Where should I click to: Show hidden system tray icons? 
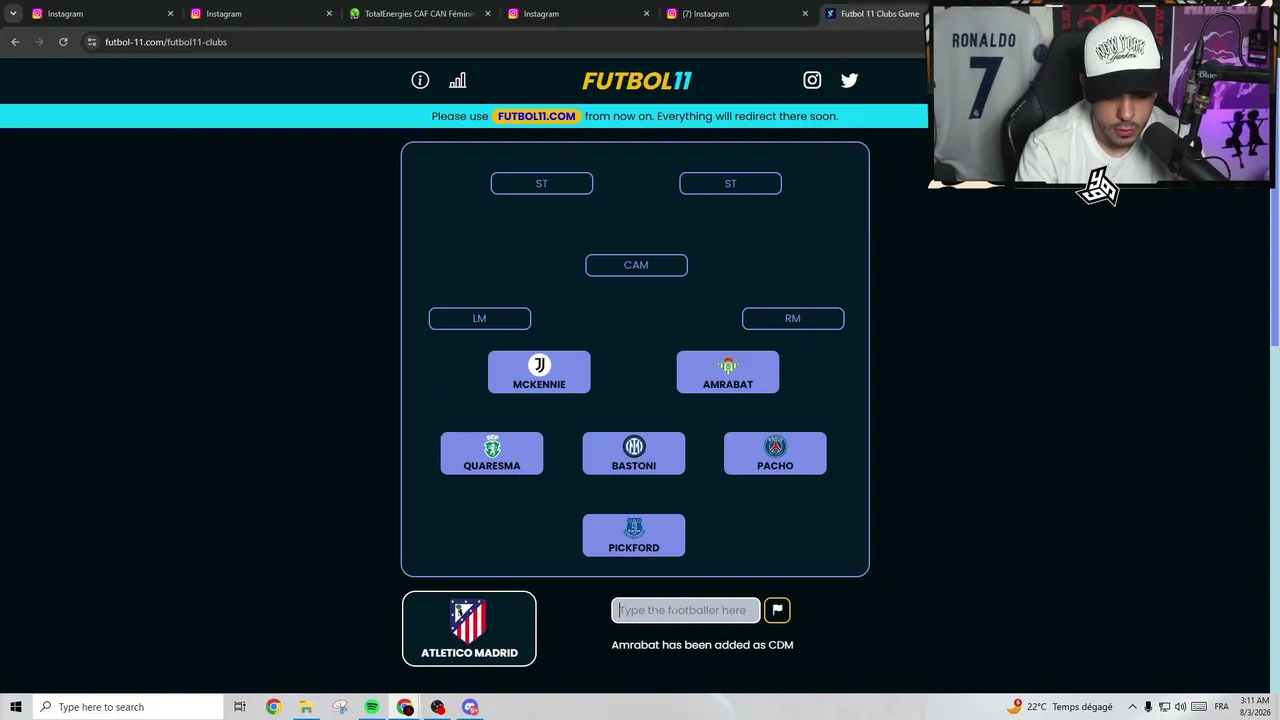click(x=1132, y=707)
